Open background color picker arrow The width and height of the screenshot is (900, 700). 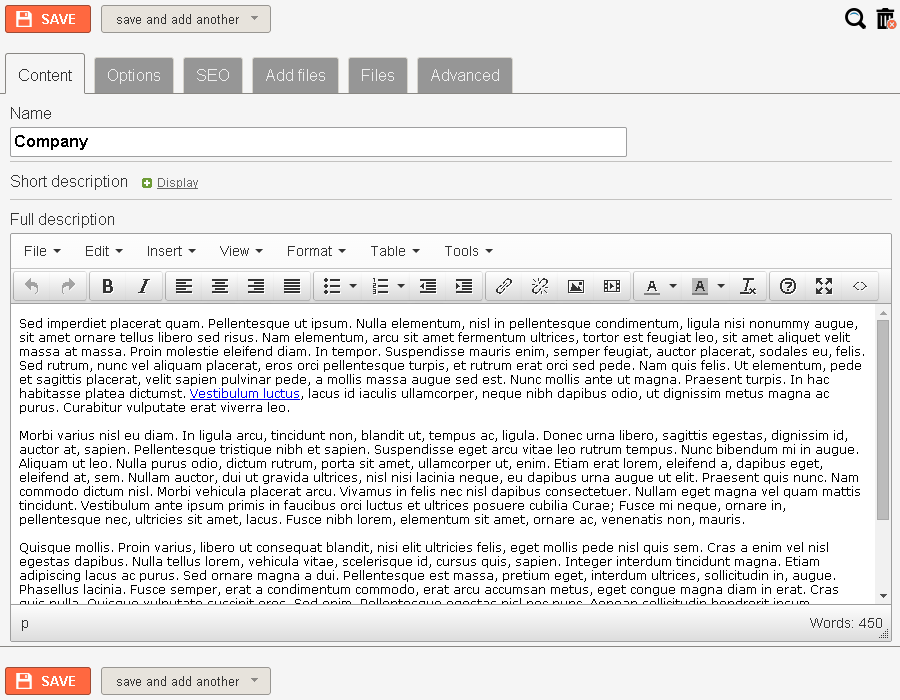(x=721, y=286)
